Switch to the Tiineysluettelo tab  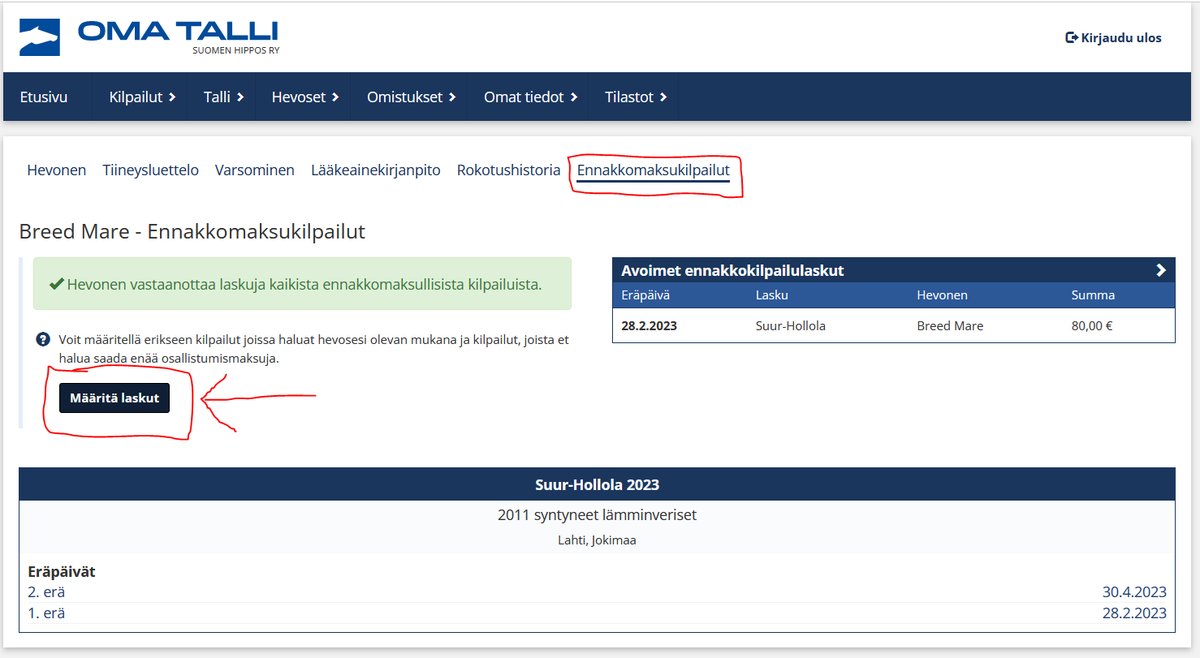[150, 170]
